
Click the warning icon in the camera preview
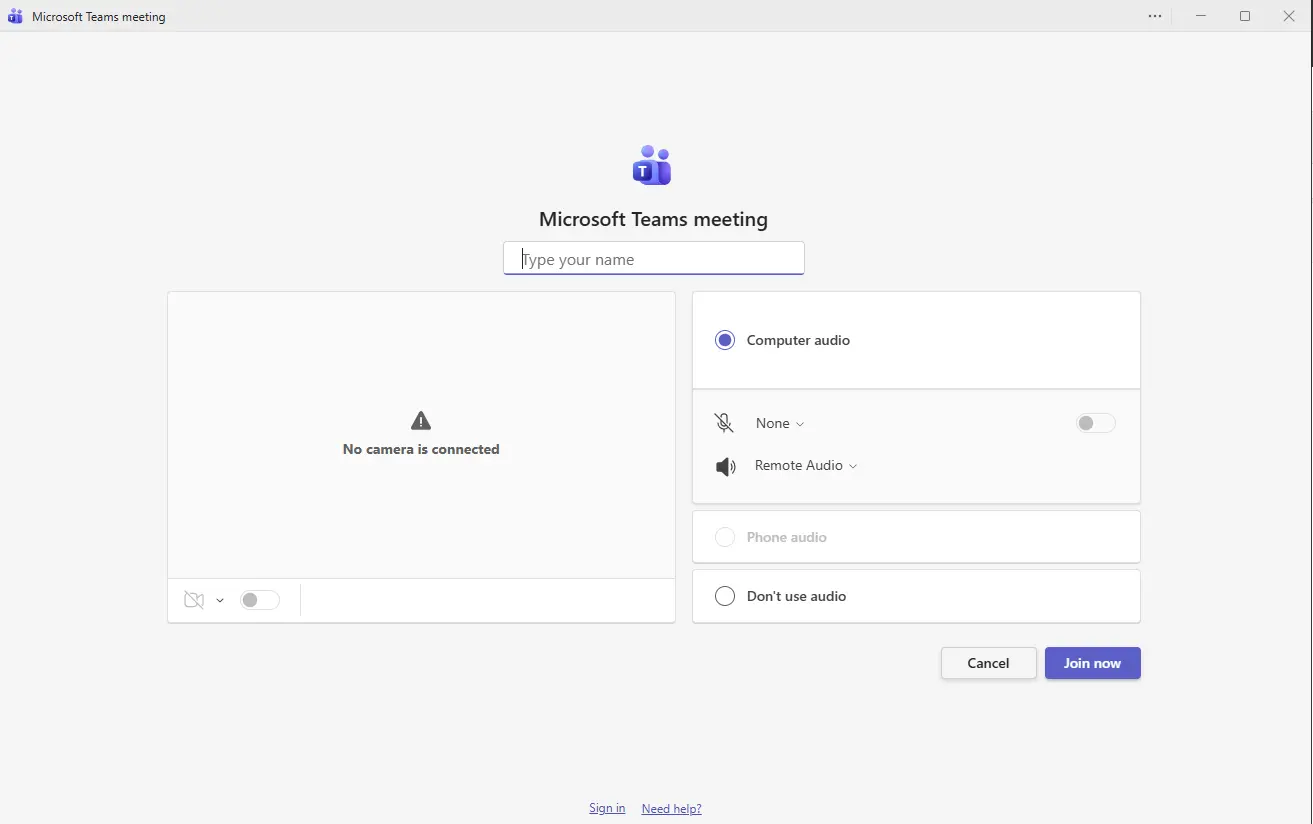[421, 420]
